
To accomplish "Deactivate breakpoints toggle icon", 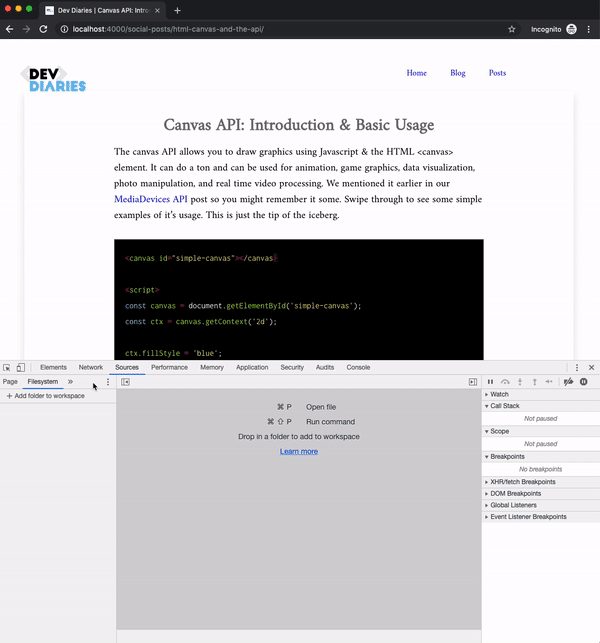I will [568, 382].
